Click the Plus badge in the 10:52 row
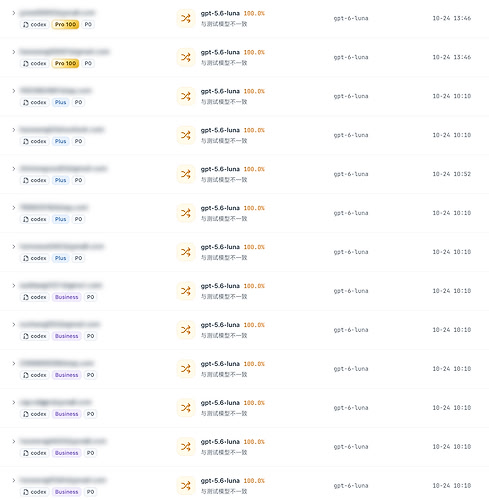 pyautogui.click(x=61, y=180)
